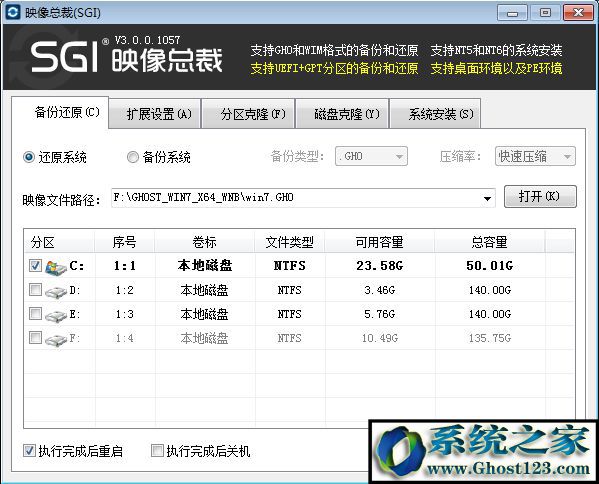Uncheck the C: partition checkbox

[36, 265]
